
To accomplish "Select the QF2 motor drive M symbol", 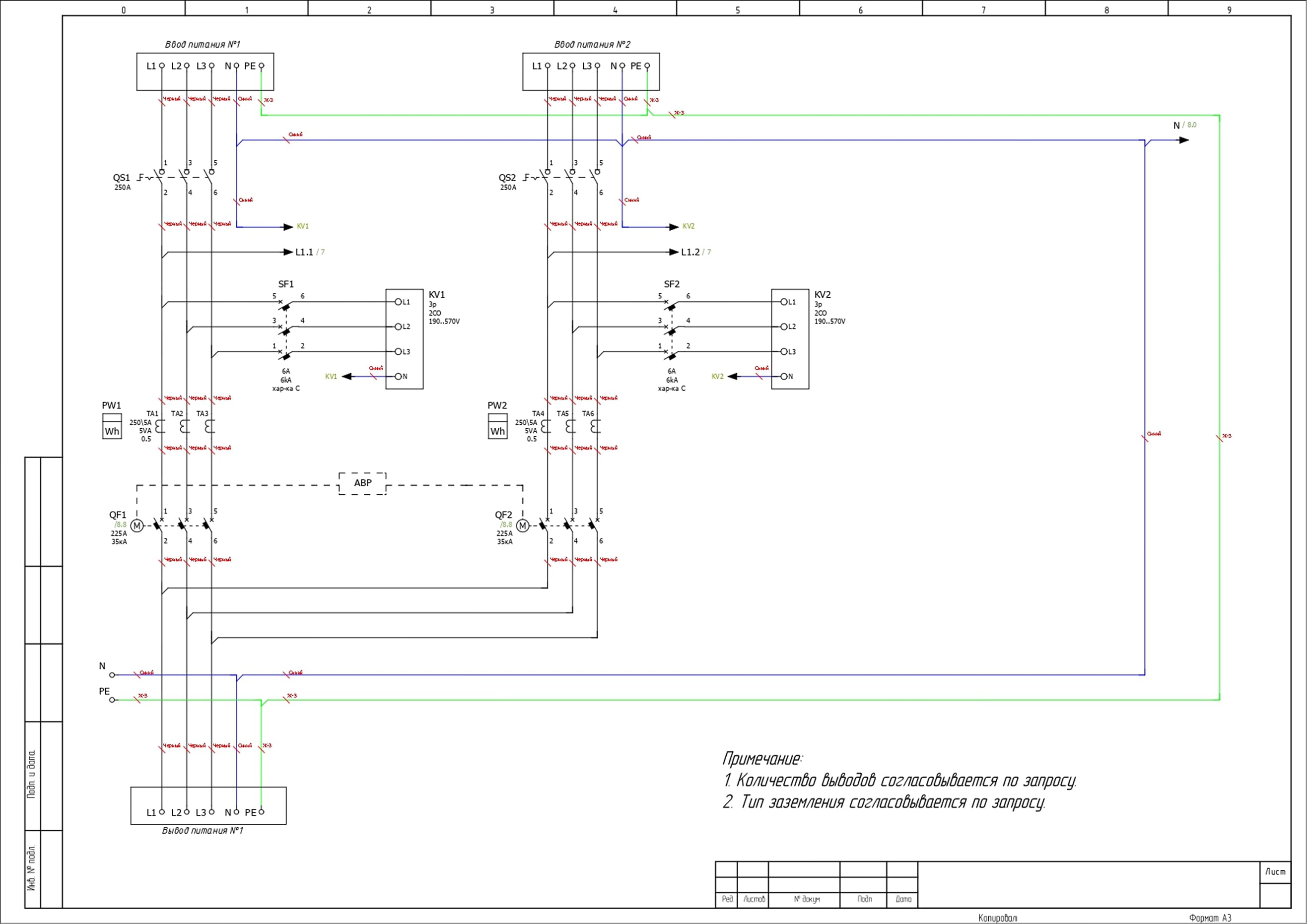I will [x=523, y=526].
